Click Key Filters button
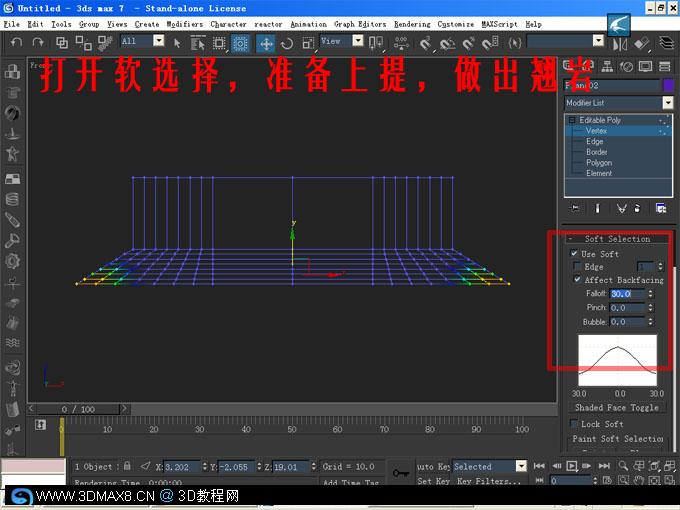 (x=488, y=481)
